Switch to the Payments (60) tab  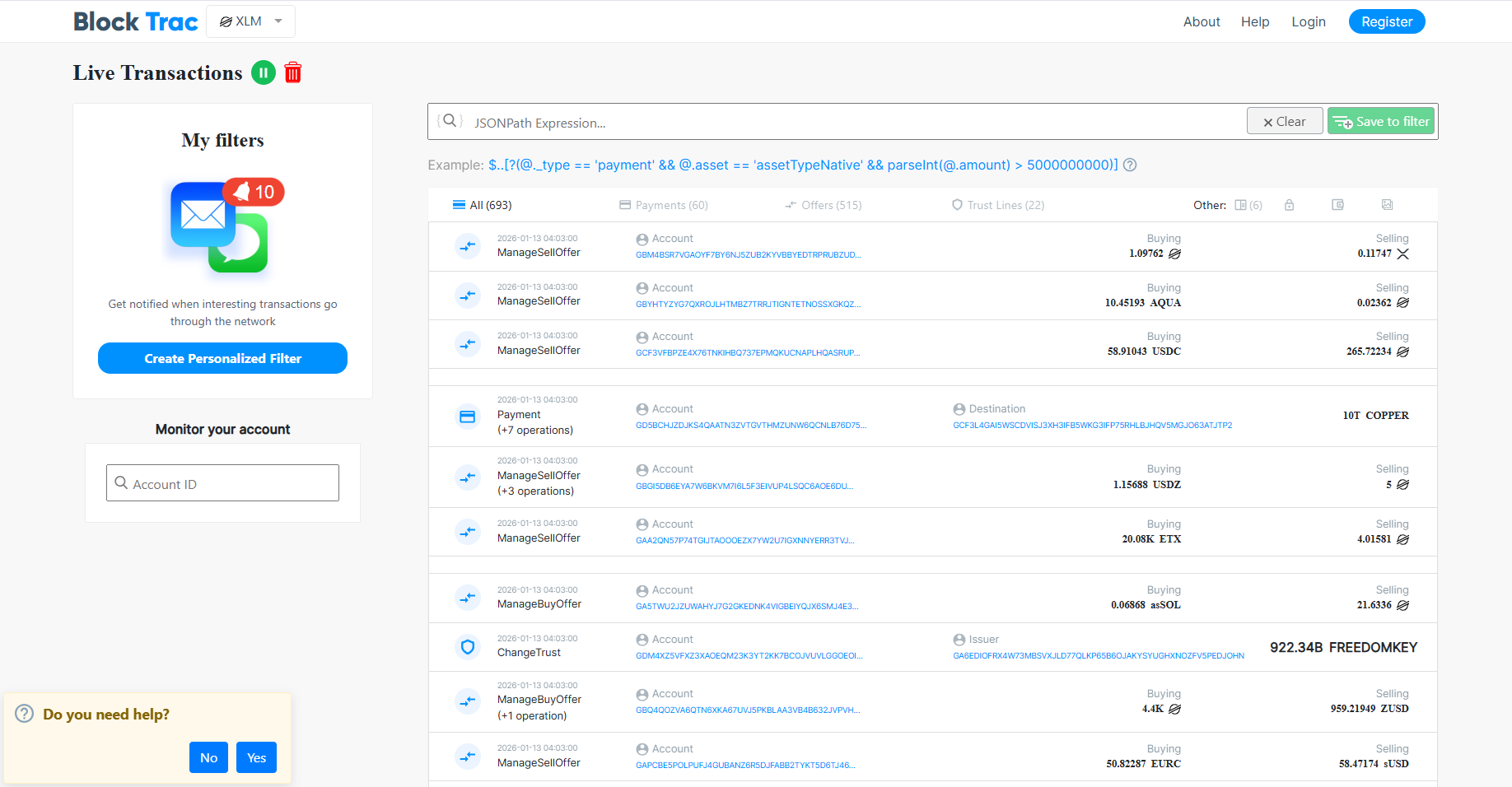(664, 205)
